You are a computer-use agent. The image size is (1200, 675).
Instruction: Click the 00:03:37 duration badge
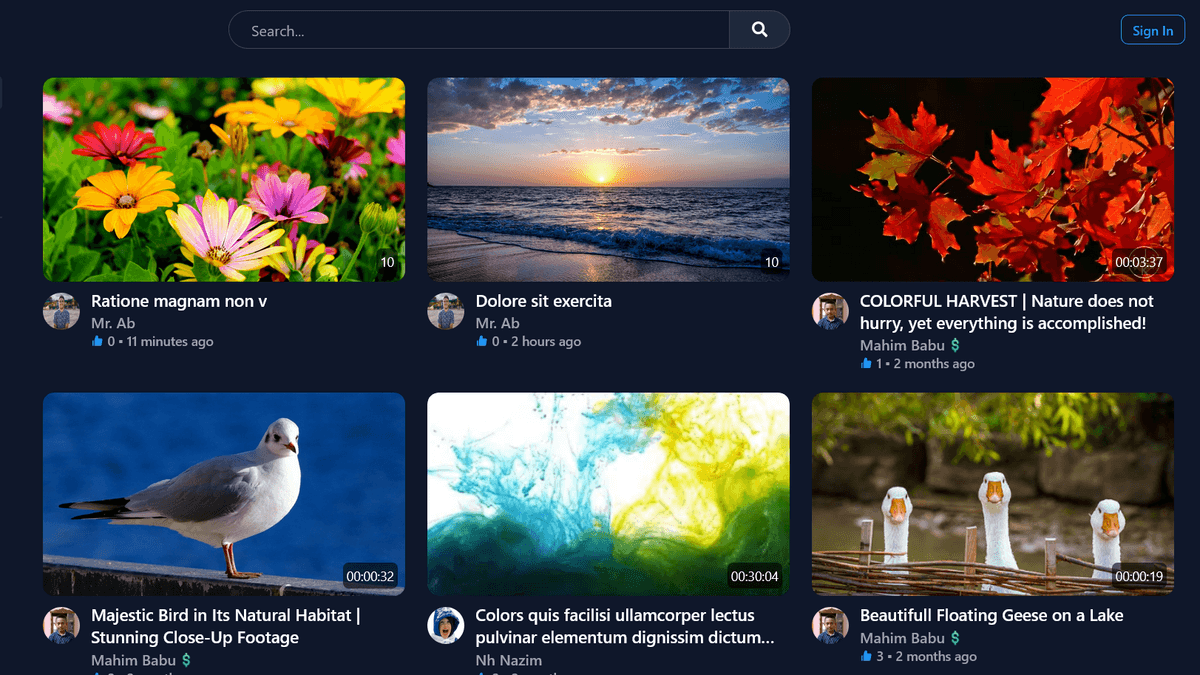(x=1139, y=262)
